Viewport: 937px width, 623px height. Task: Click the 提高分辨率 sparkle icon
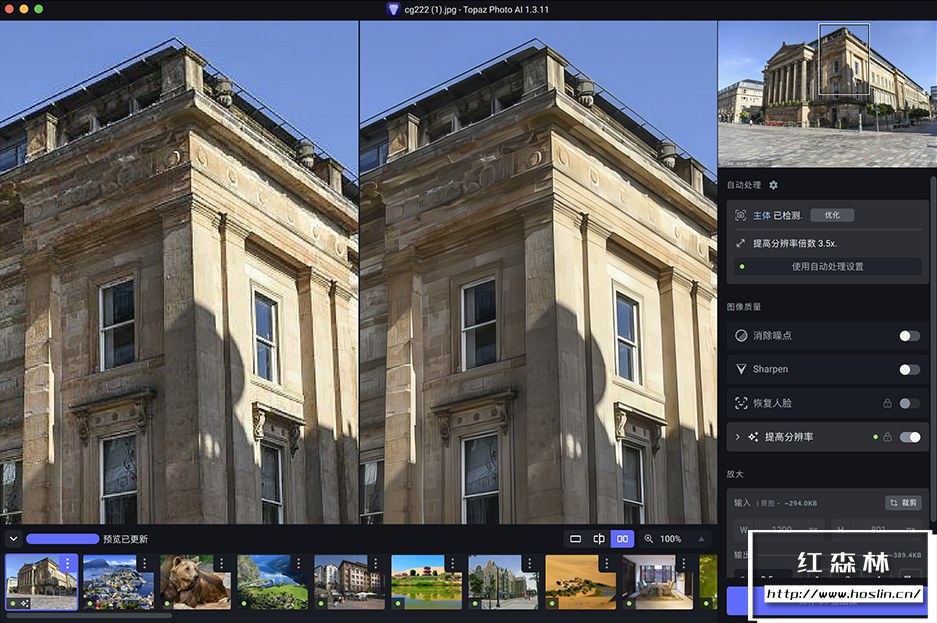(753, 437)
